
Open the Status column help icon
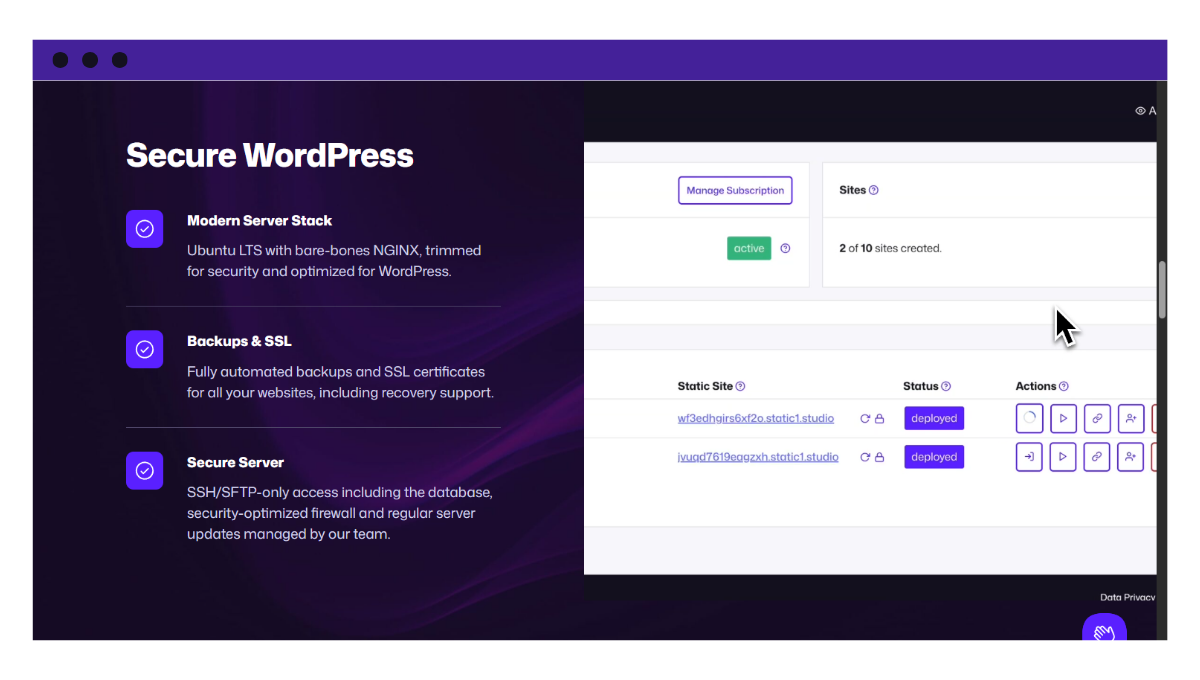click(946, 386)
